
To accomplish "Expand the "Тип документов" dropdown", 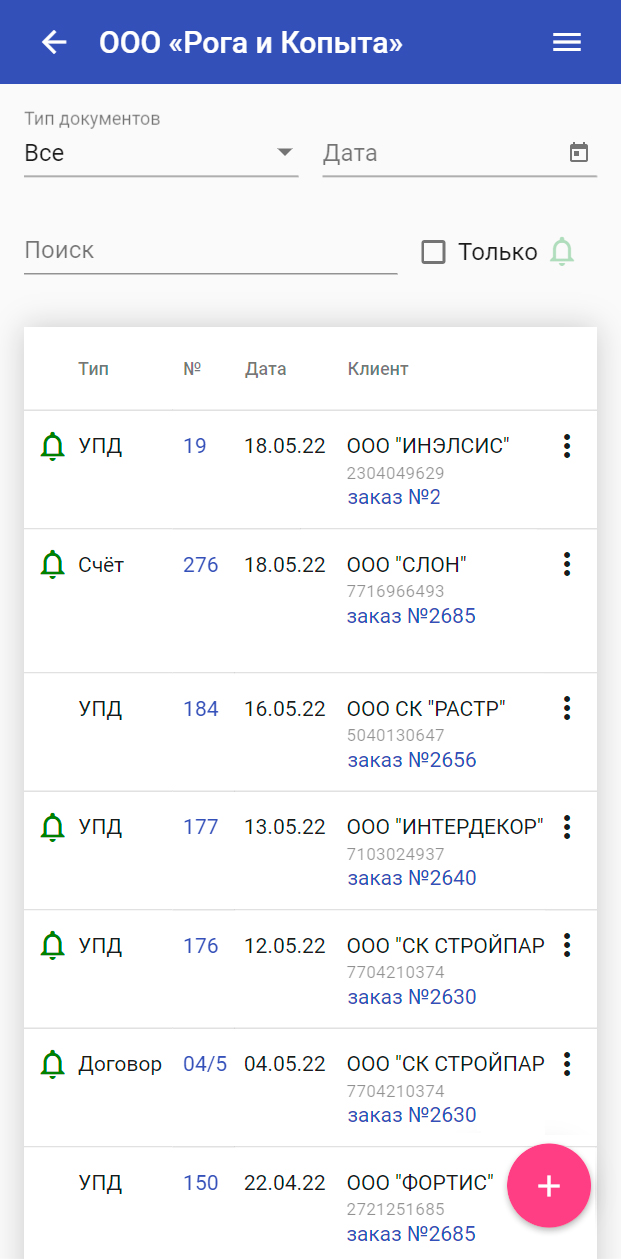I will coord(161,153).
